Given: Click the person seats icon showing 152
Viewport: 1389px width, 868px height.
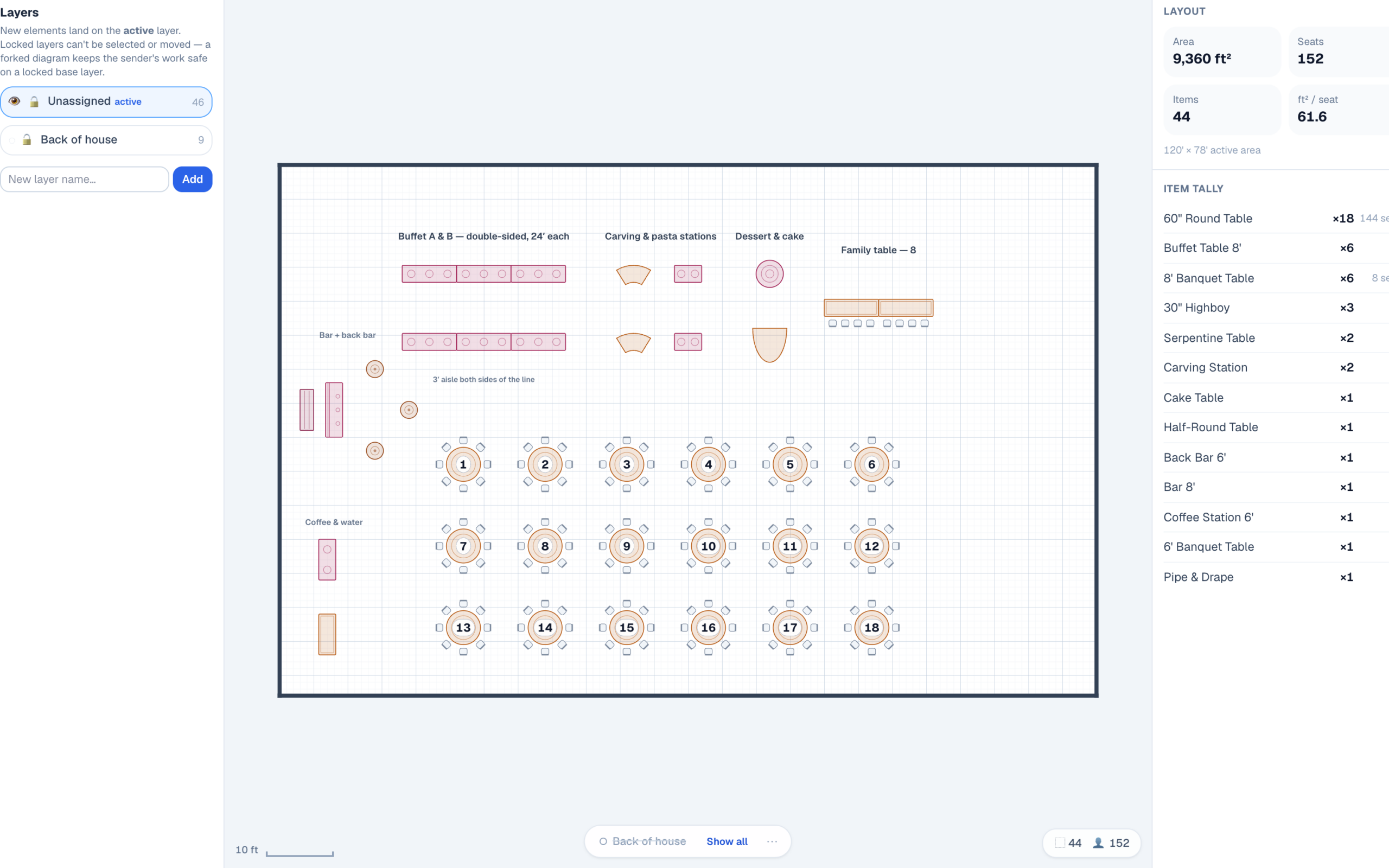Looking at the screenshot, I should pos(1098,843).
